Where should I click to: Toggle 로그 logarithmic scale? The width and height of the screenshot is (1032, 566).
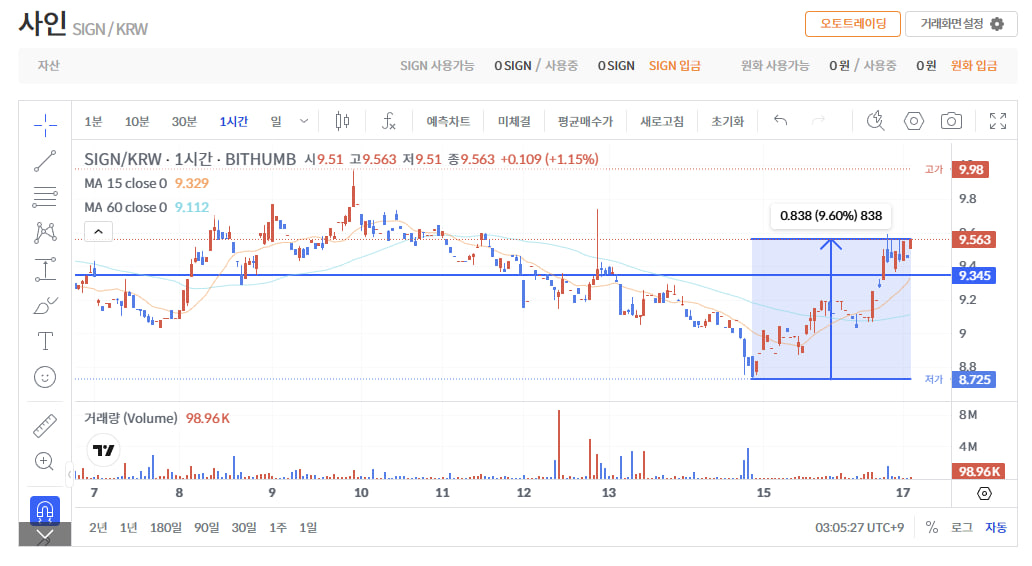[x=961, y=527]
